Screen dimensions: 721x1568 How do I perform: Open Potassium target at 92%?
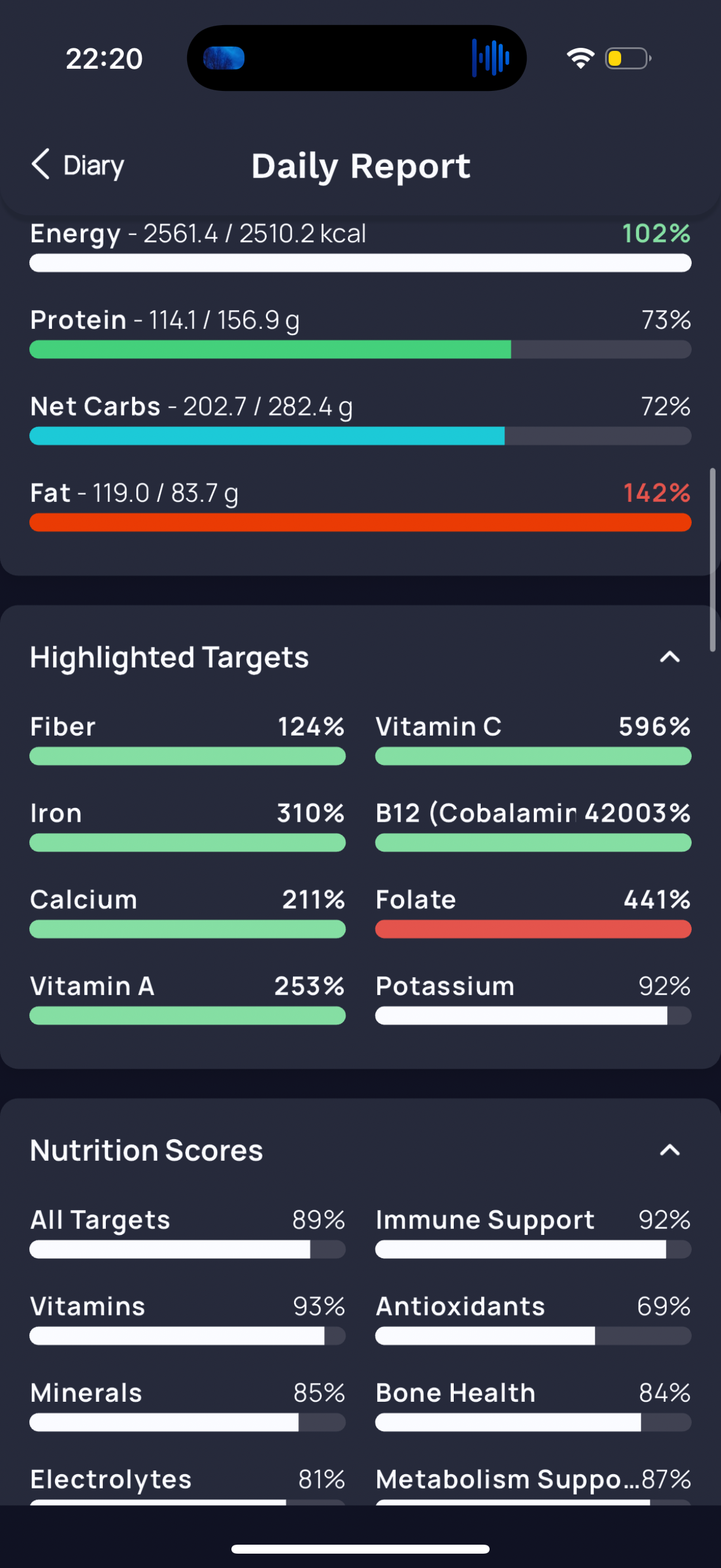[x=533, y=998]
